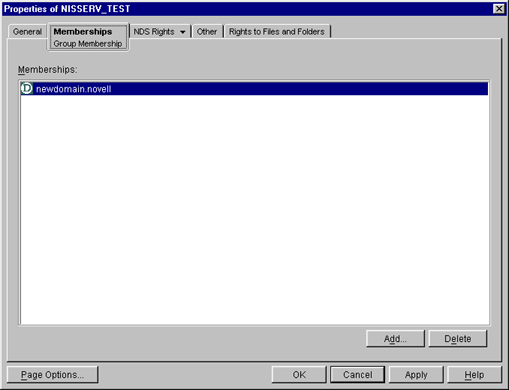Open the General tab

point(27,32)
